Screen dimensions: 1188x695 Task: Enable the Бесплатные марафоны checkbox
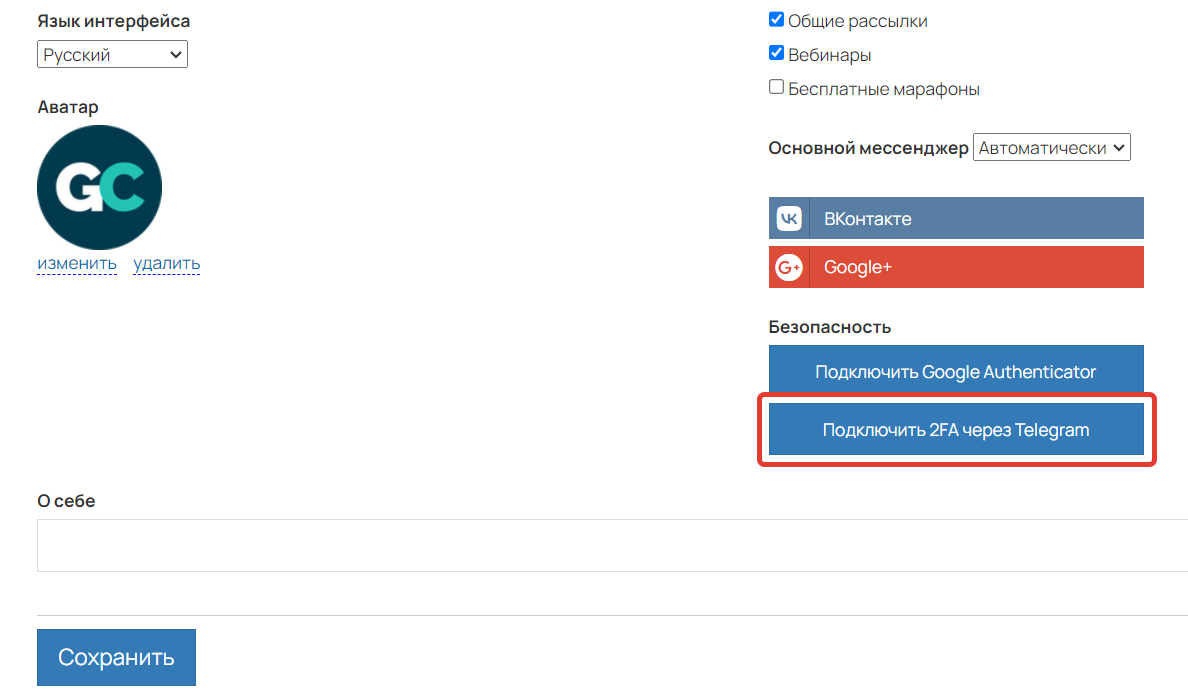(776, 87)
